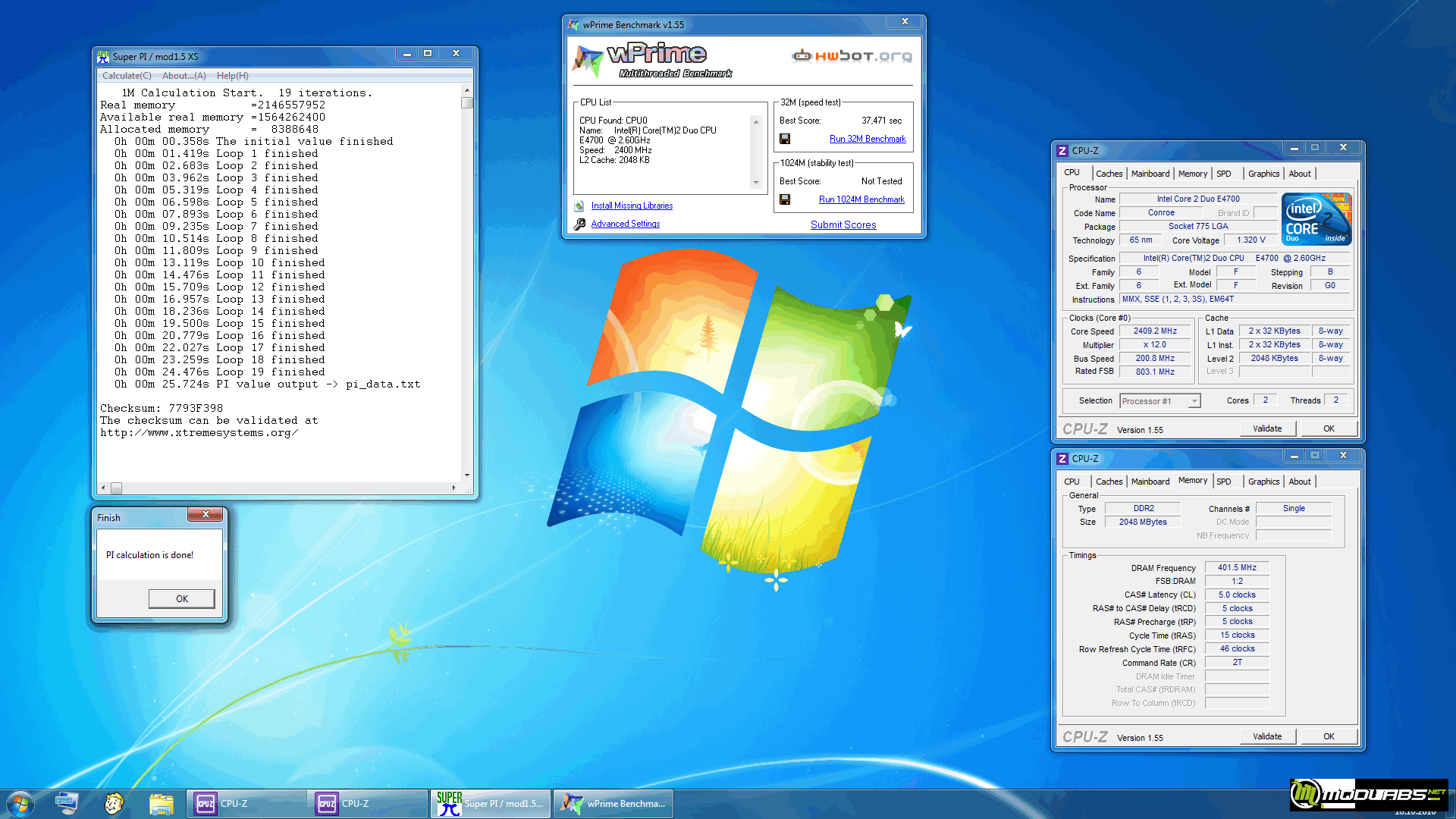Click the Super PI vertical scroll down arrow

pos(467,475)
